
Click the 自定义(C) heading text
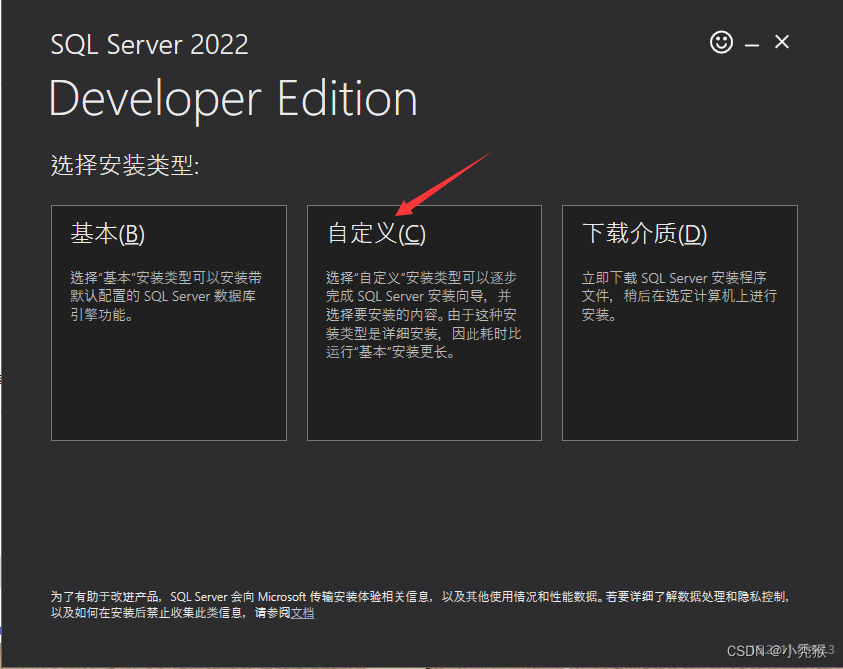(376, 234)
